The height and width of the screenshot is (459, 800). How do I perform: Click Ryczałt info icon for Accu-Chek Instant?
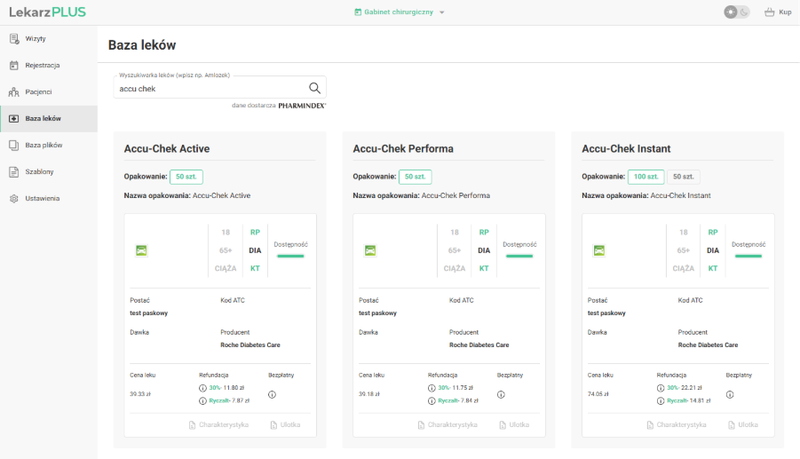coord(661,401)
